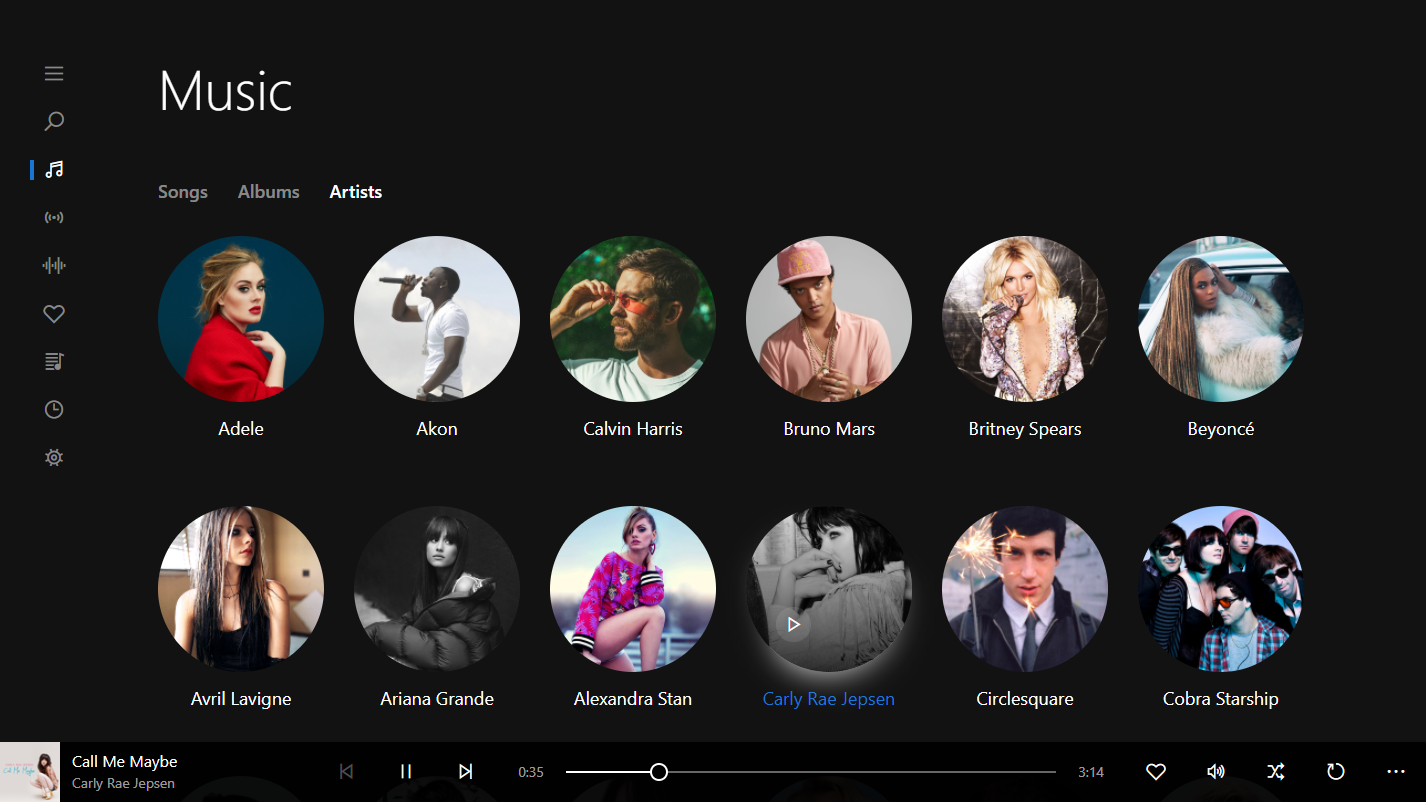Click the Beyoncé name label
Image resolution: width=1426 pixels, height=802 pixels.
[1221, 429]
